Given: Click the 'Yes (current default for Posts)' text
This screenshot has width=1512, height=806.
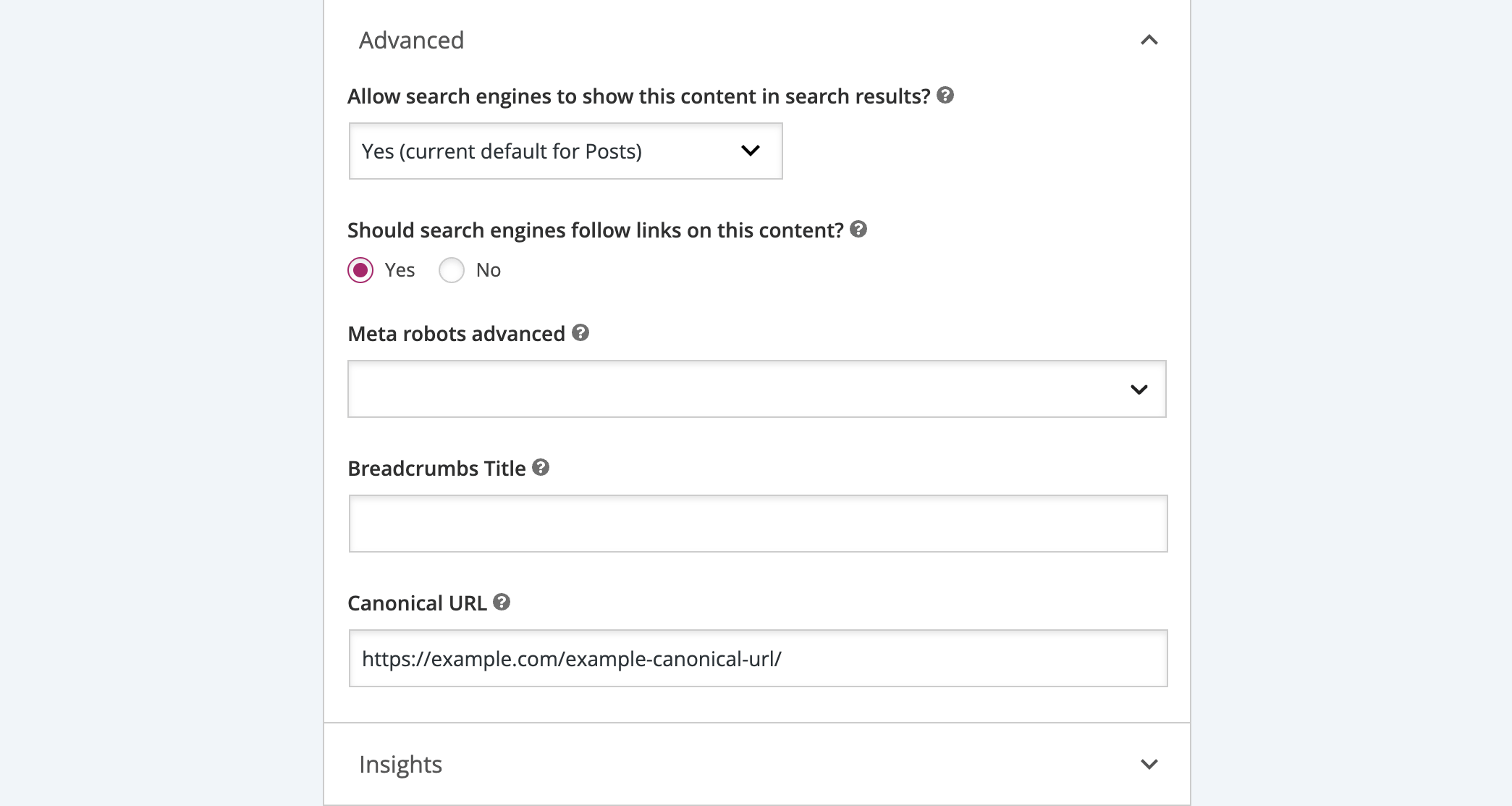Looking at the screenshot, I should (502, 151).
